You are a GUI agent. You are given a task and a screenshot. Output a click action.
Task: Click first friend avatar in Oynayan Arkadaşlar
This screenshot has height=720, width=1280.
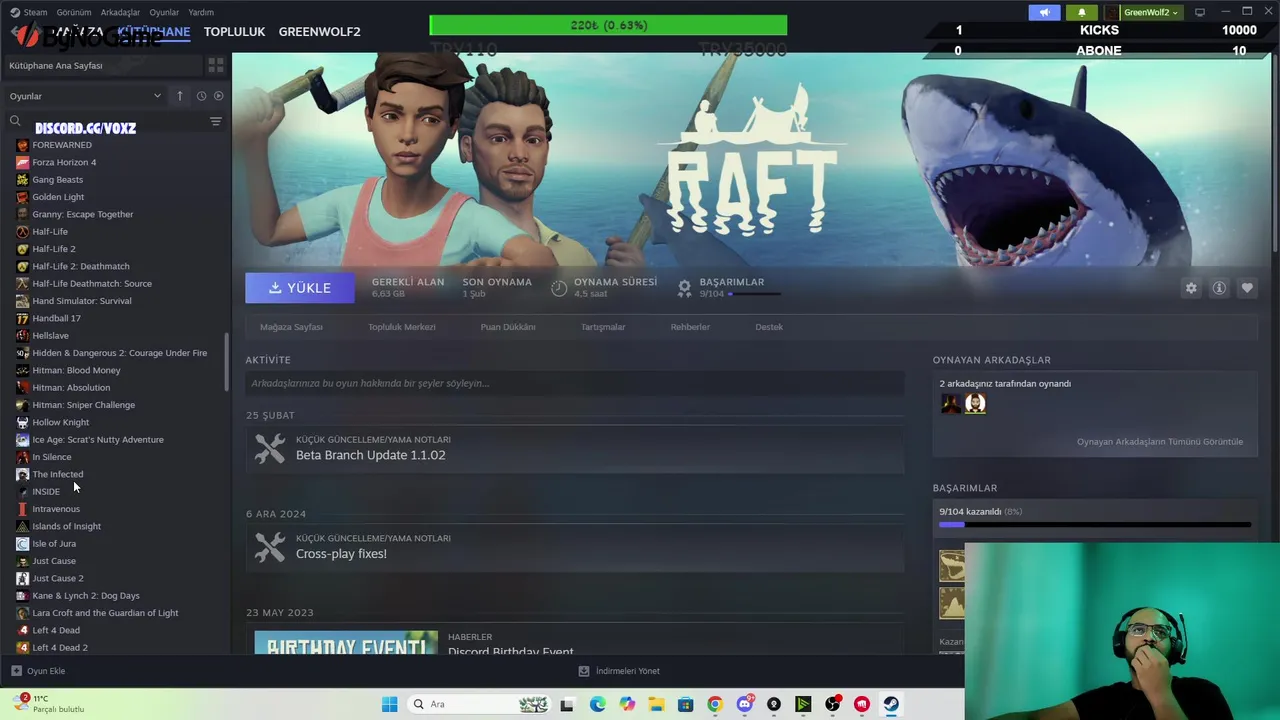click(x=951, y=403)
